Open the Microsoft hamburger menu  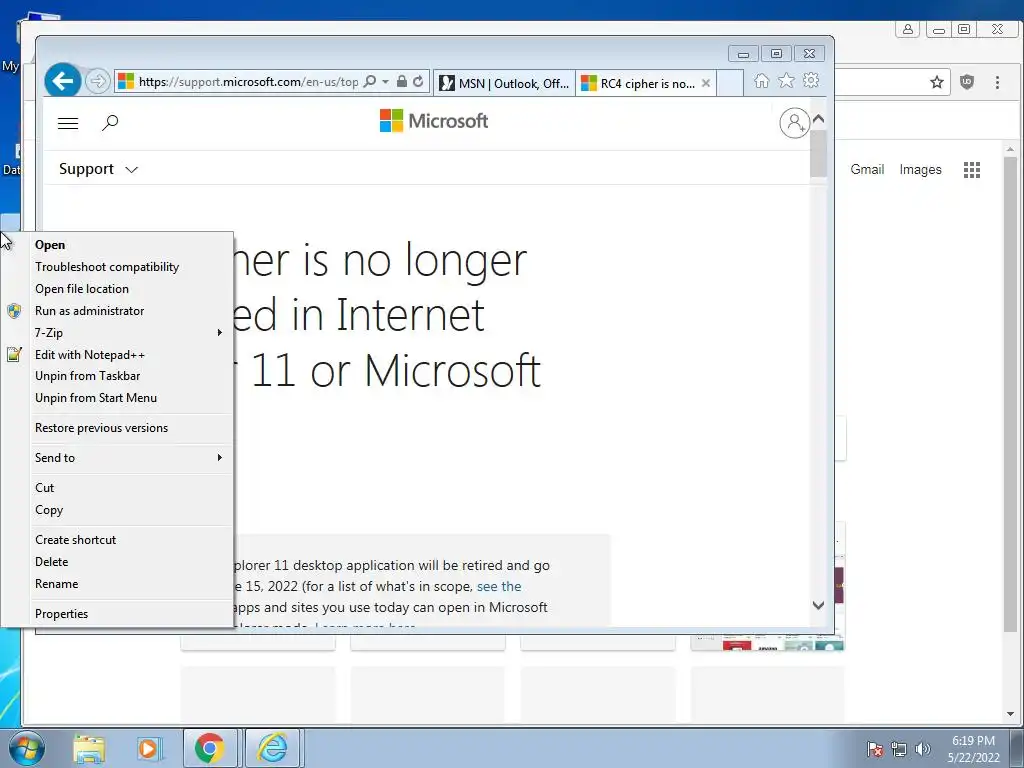(68, 123)
